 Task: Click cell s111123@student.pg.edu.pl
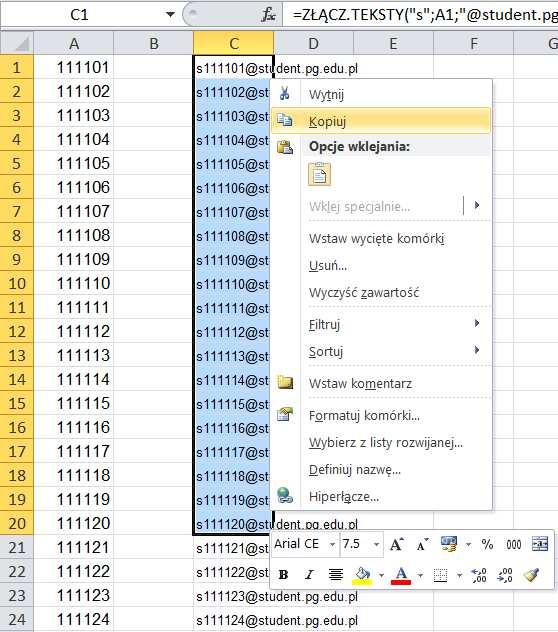233,596
